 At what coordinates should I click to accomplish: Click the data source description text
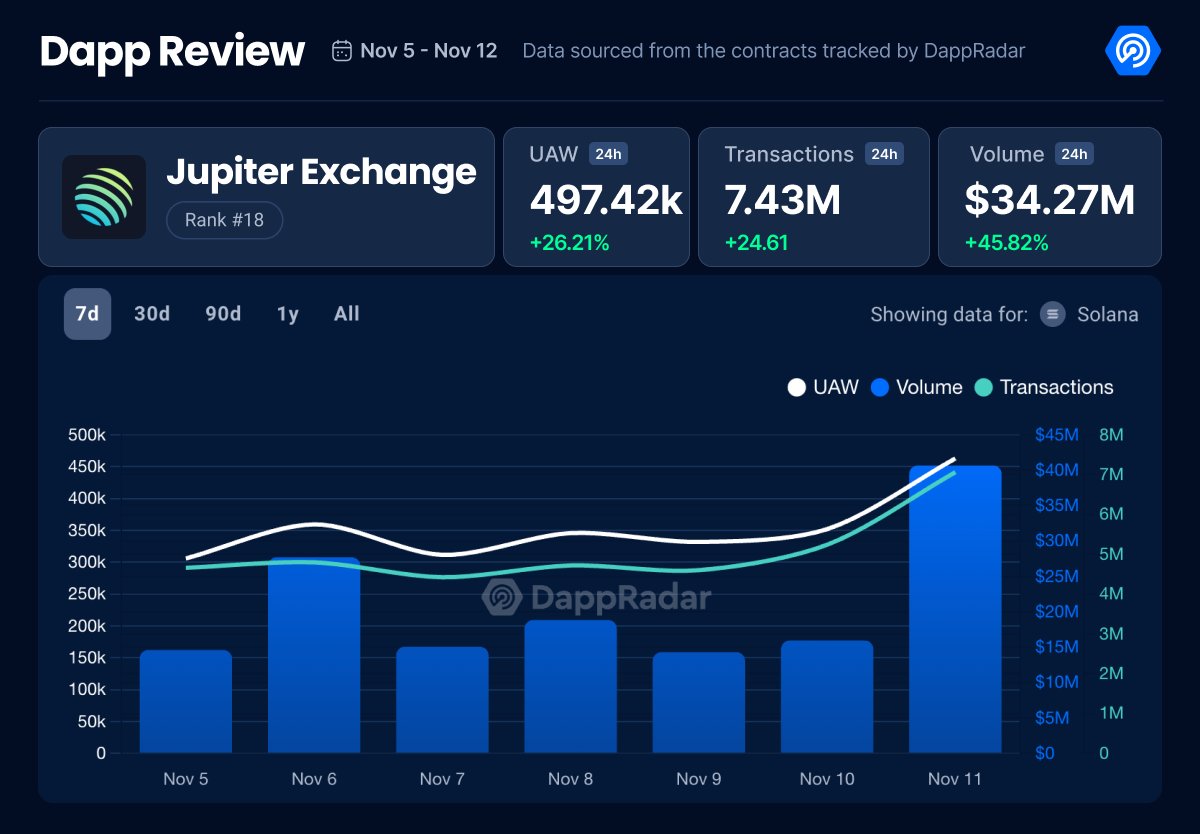[773, 51]
